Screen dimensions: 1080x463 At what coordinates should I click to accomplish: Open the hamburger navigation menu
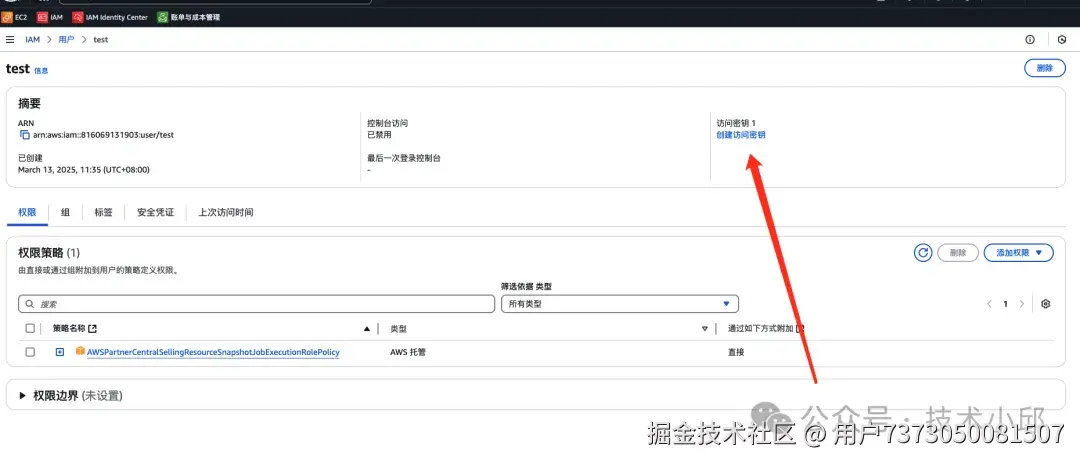coord(10,39)
